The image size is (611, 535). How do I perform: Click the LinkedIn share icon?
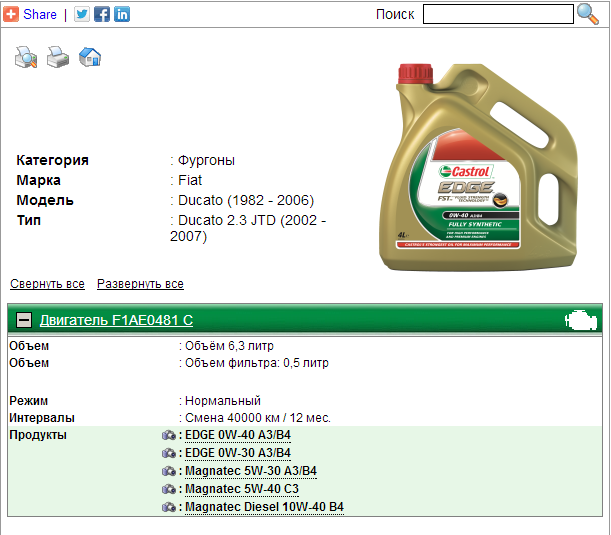pos(122,14)
